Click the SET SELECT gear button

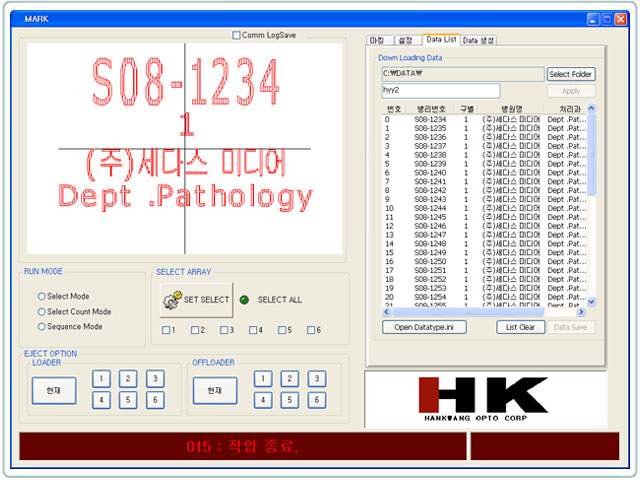196,300
